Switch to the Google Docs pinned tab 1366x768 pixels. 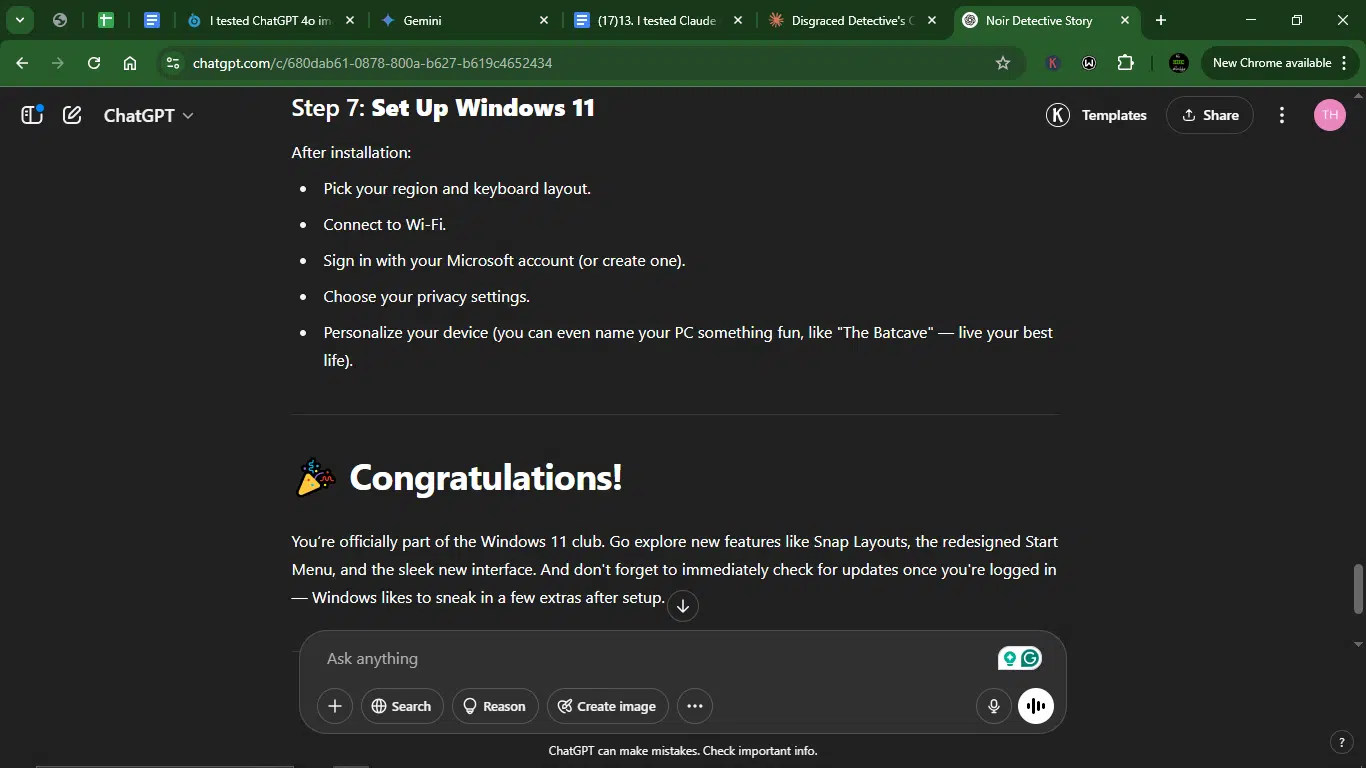click(x=151, y=20)
